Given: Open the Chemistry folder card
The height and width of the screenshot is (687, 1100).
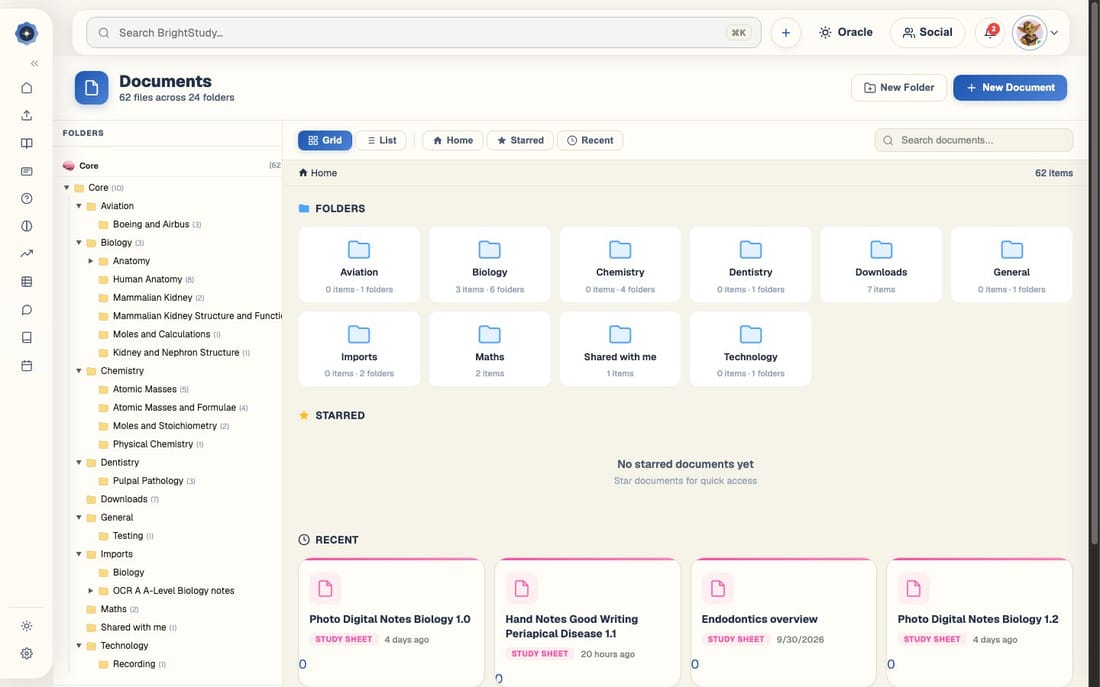Looking at the screenshot, I should (620, 265).
